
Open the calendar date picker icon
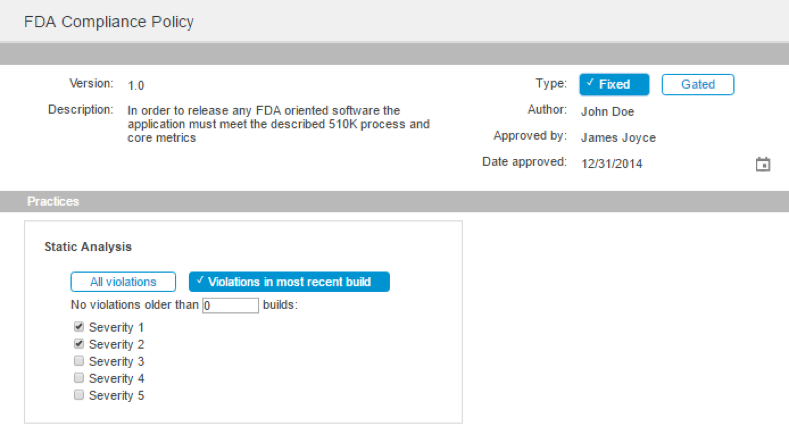click(x=763, y=164)
